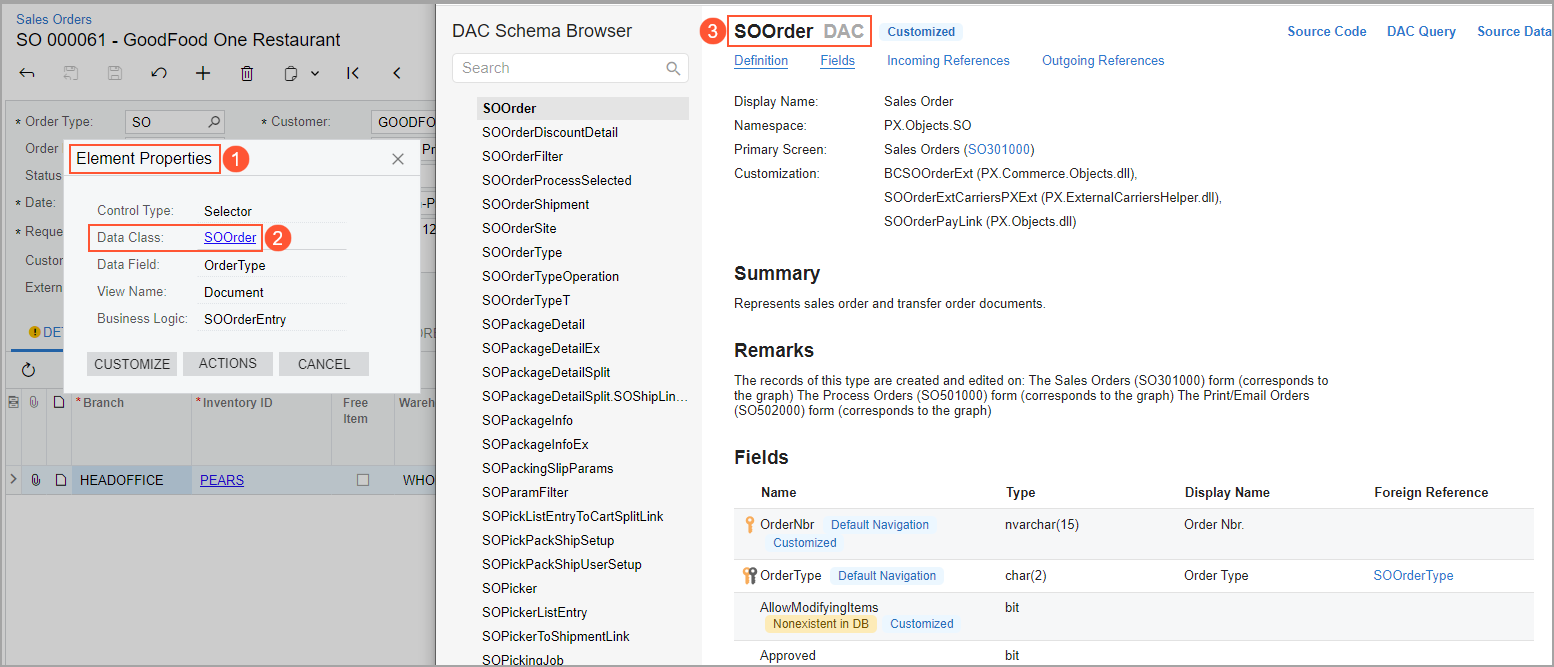
Task: Toggle Free Item checkbox in PEARS row
Action: 363,480
